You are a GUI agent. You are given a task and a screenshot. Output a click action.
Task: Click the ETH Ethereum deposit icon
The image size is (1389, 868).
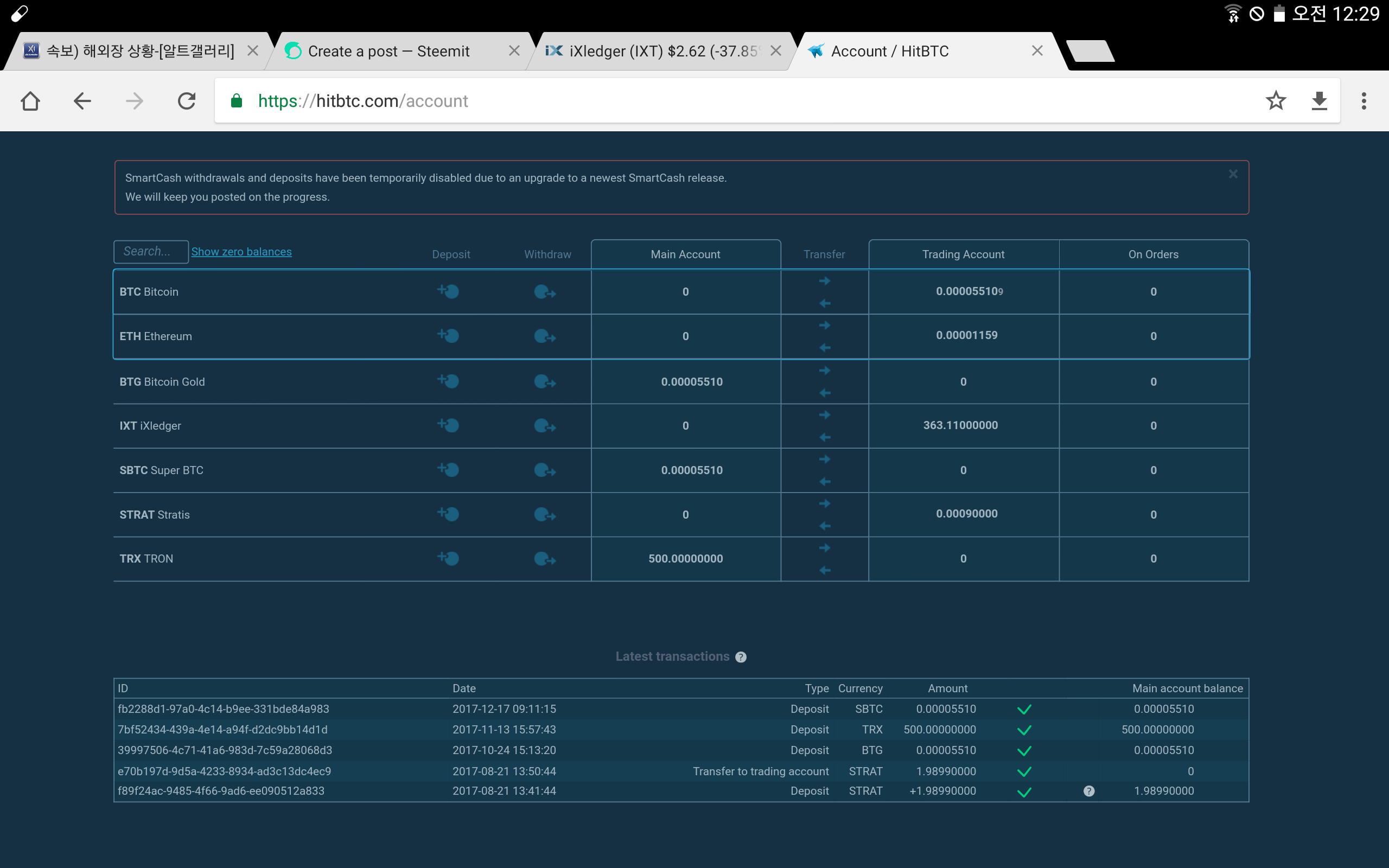448,335
